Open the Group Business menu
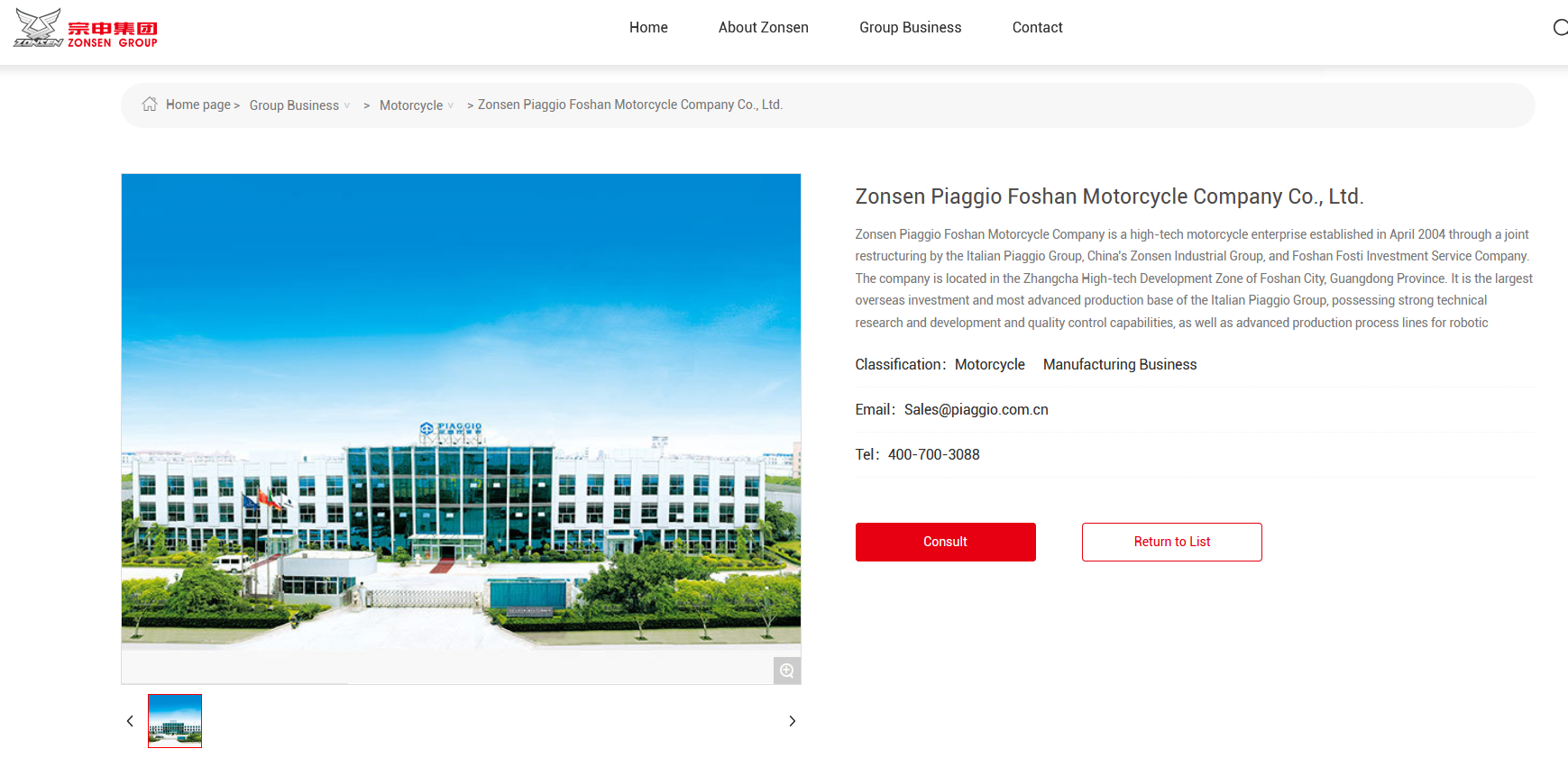The image size is (1568, 776). (x=911, y=27)
